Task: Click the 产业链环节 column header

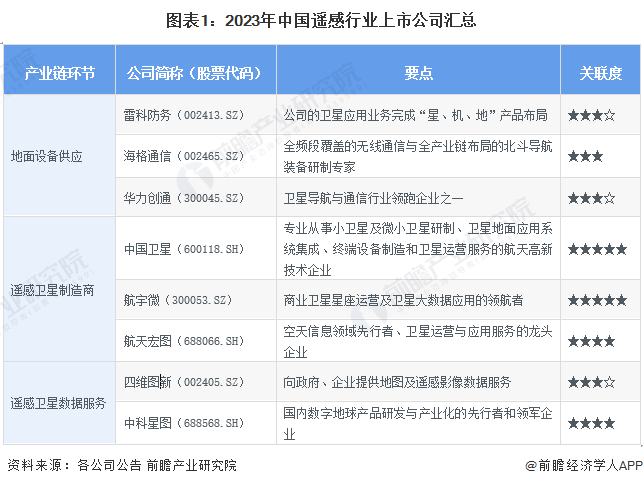Action: [59, 70]
